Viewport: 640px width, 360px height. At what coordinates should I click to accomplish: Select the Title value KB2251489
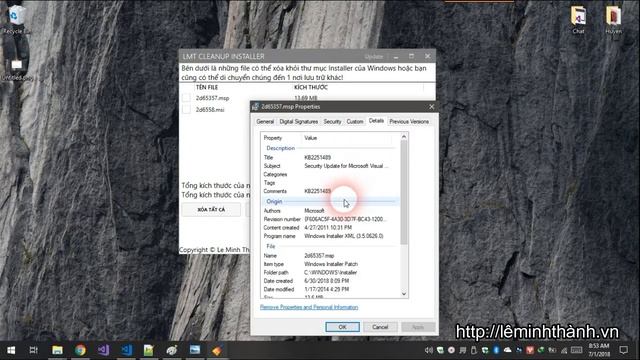point(318,158)
